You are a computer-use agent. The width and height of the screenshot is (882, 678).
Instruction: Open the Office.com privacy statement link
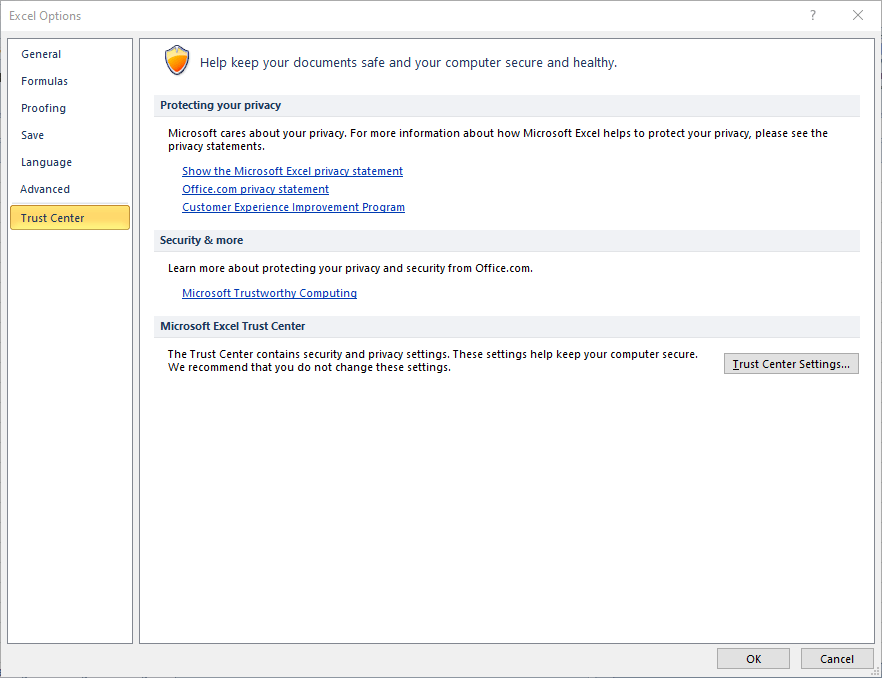click(255, 189)
